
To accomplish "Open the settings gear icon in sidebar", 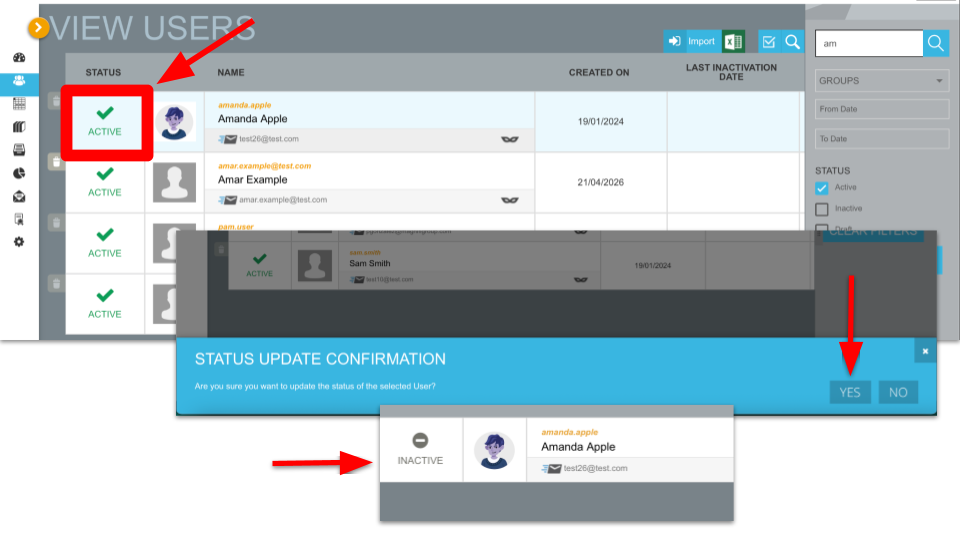I will 19,242.
